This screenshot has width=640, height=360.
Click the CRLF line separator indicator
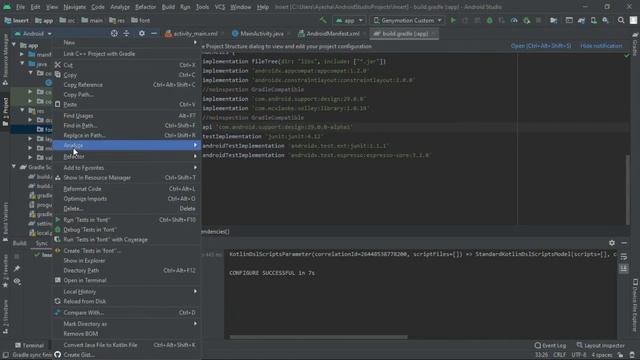[x=560, y=355]
